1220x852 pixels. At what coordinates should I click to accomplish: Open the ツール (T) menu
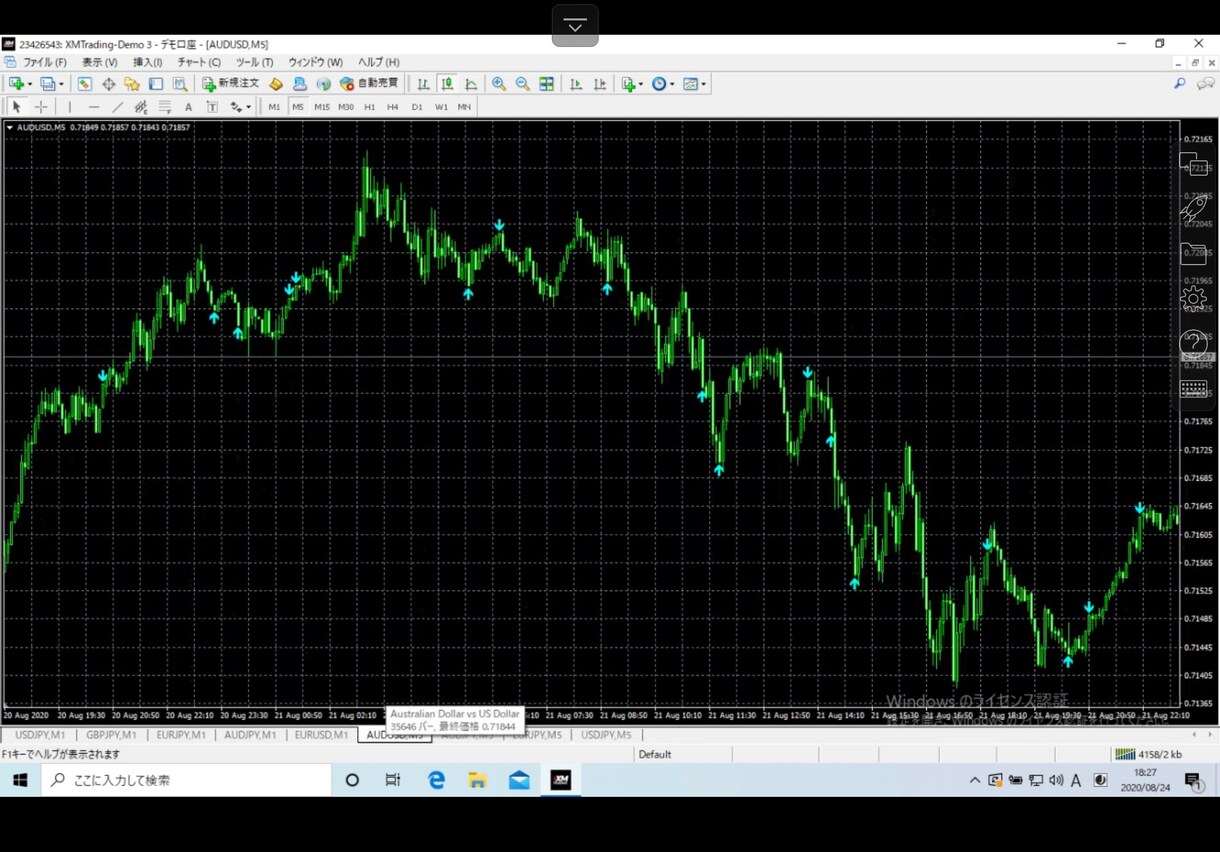pos(254,62)
